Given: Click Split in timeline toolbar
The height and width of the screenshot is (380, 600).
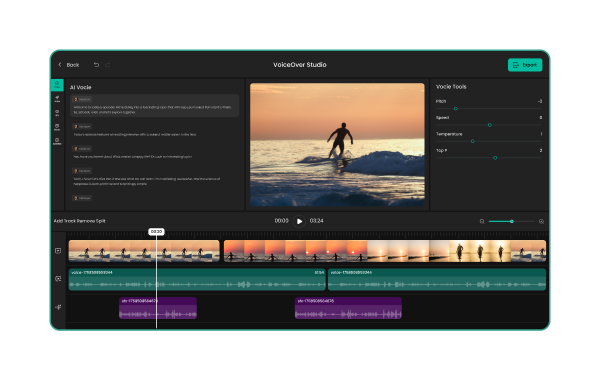Looking at the screenshot, I should point(101,221).
